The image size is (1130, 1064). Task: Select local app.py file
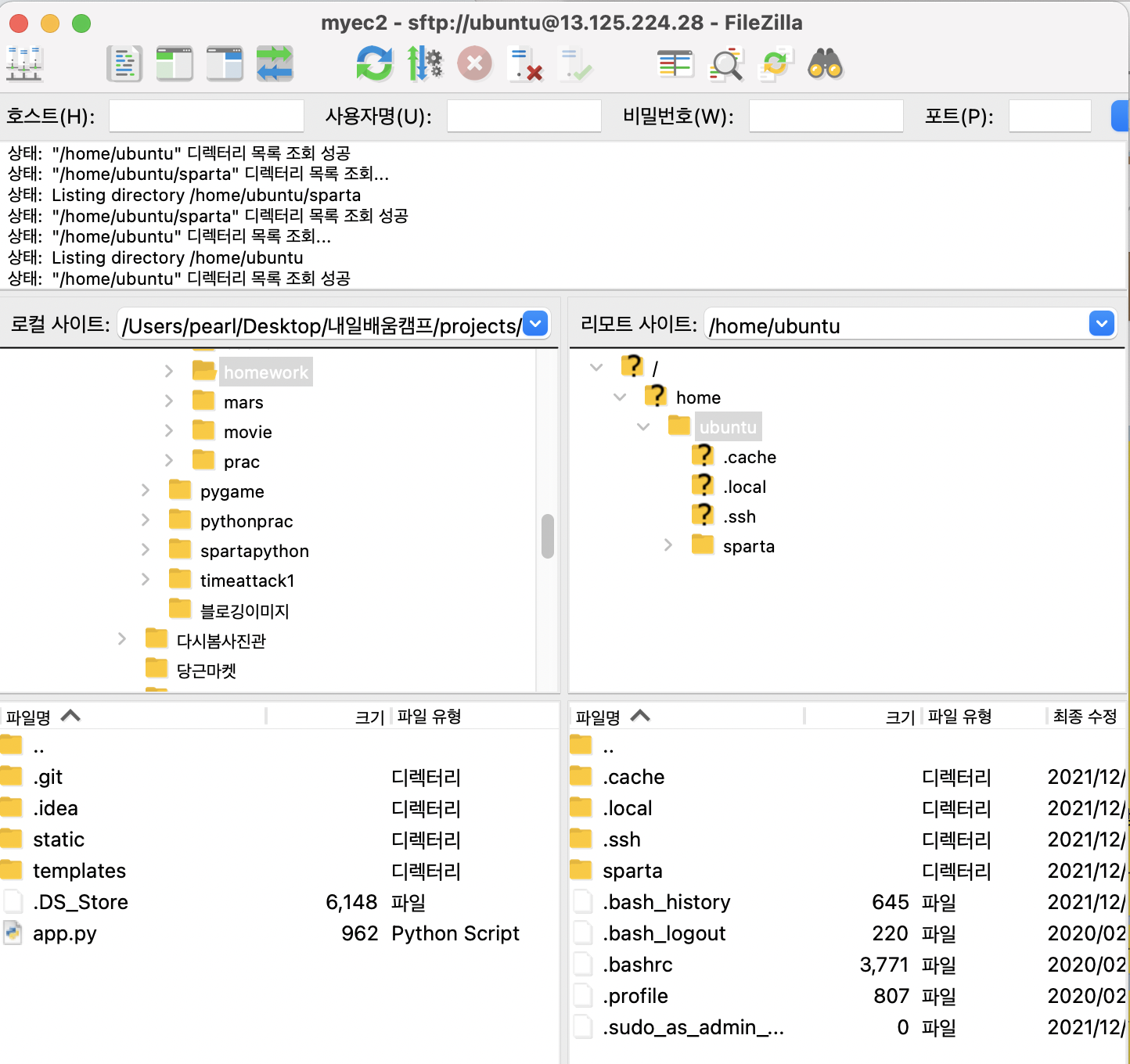point(279,933)
